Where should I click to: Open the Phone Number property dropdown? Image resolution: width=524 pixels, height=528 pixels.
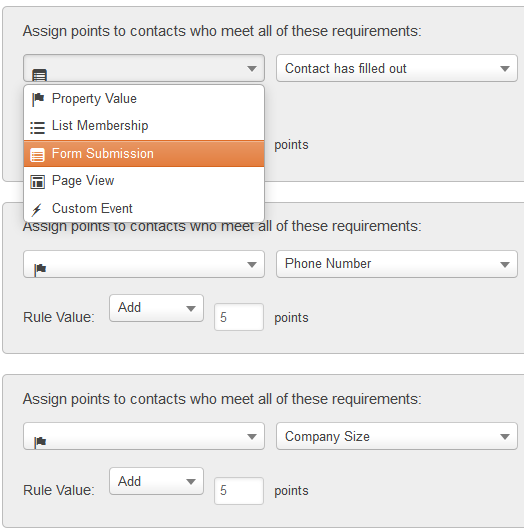[397, 264]
